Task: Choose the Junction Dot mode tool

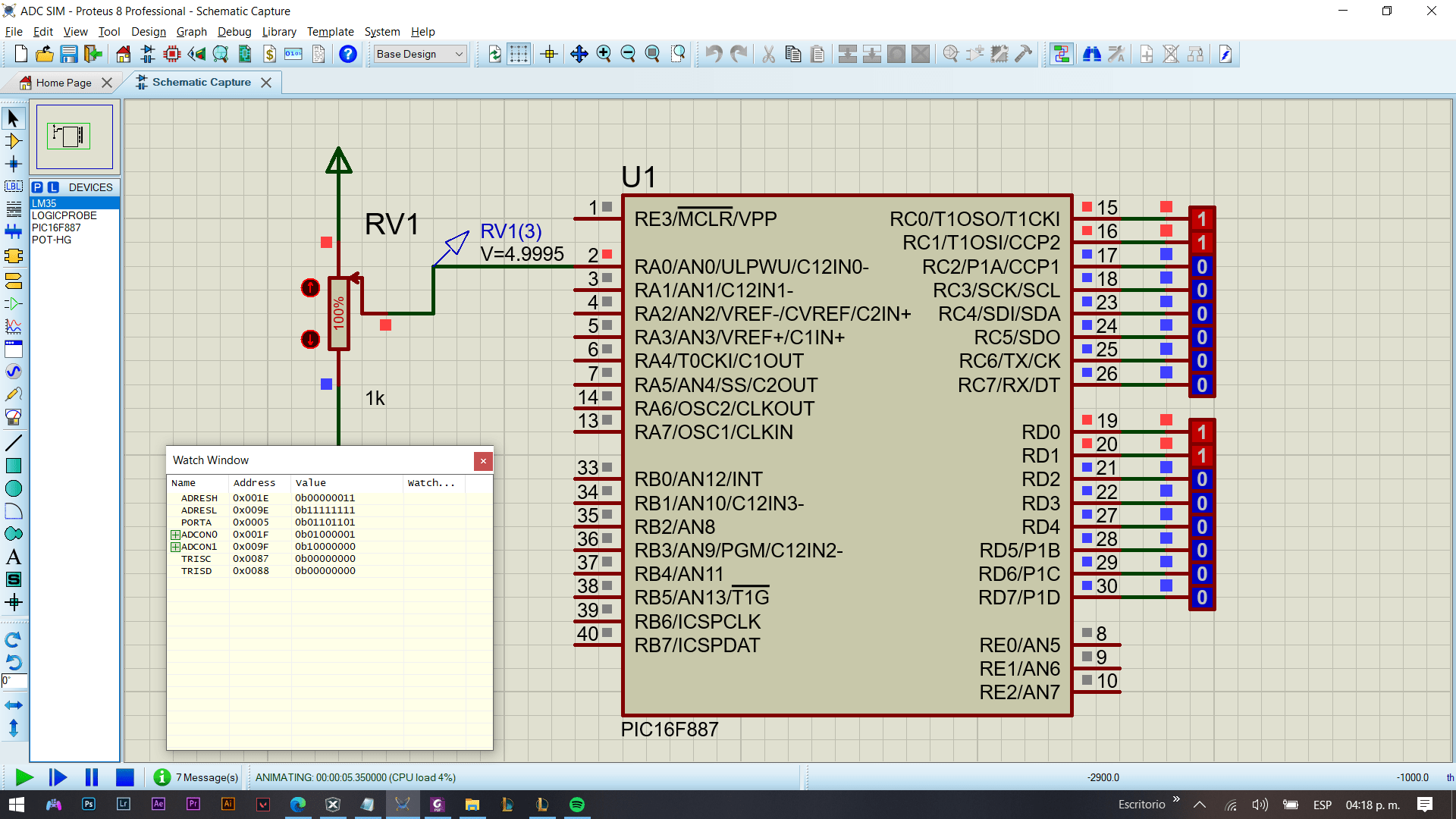Action: point(13,164)
